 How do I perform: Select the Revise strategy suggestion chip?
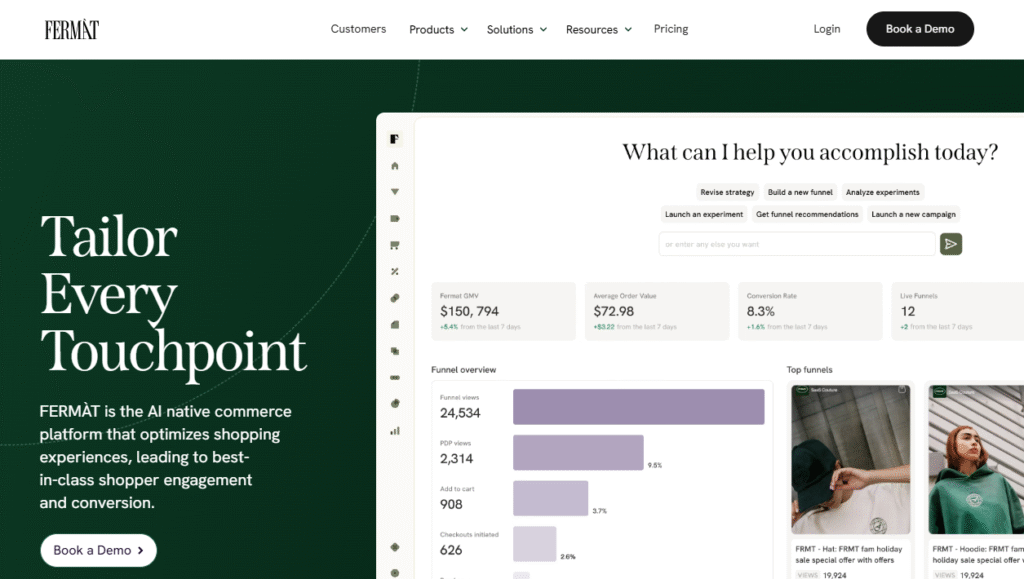point(727,192)
